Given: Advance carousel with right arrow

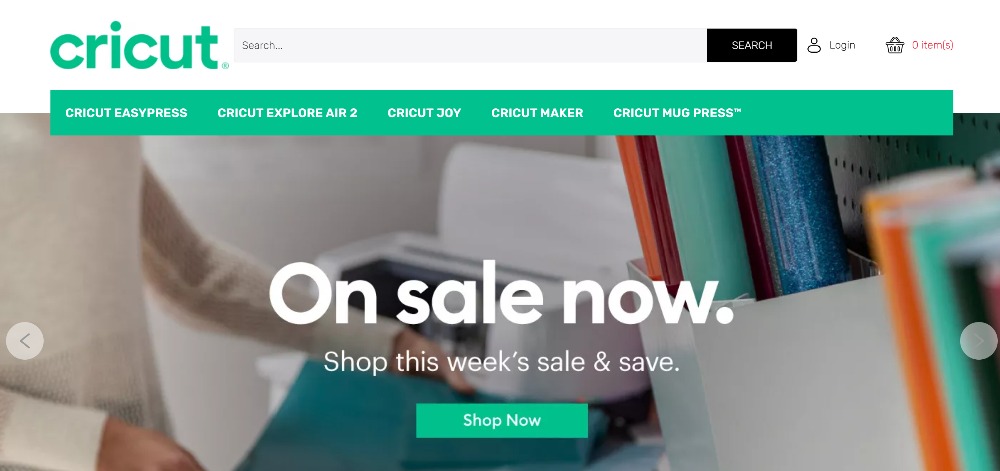Looking at the screenshot, I should pyautogui.click(x=978, y=341).
